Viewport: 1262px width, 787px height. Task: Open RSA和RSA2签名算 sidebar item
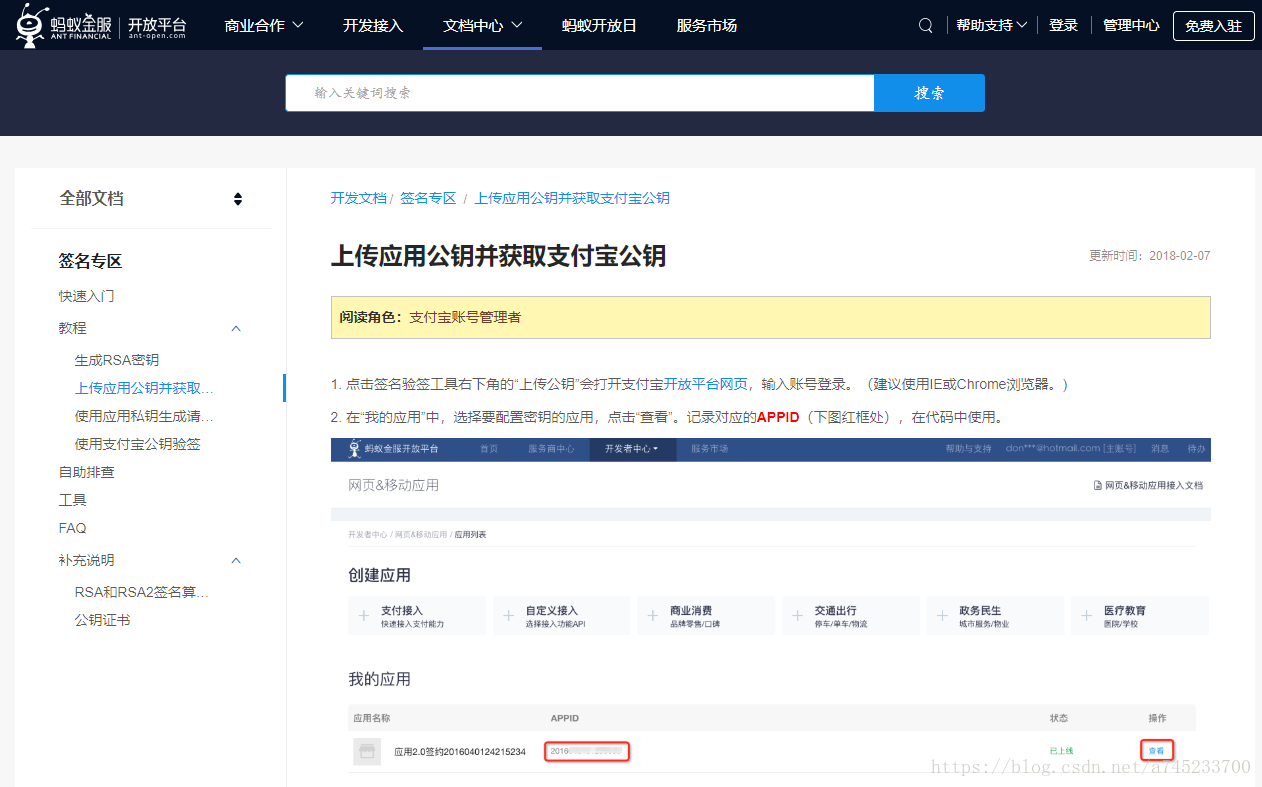142,592
